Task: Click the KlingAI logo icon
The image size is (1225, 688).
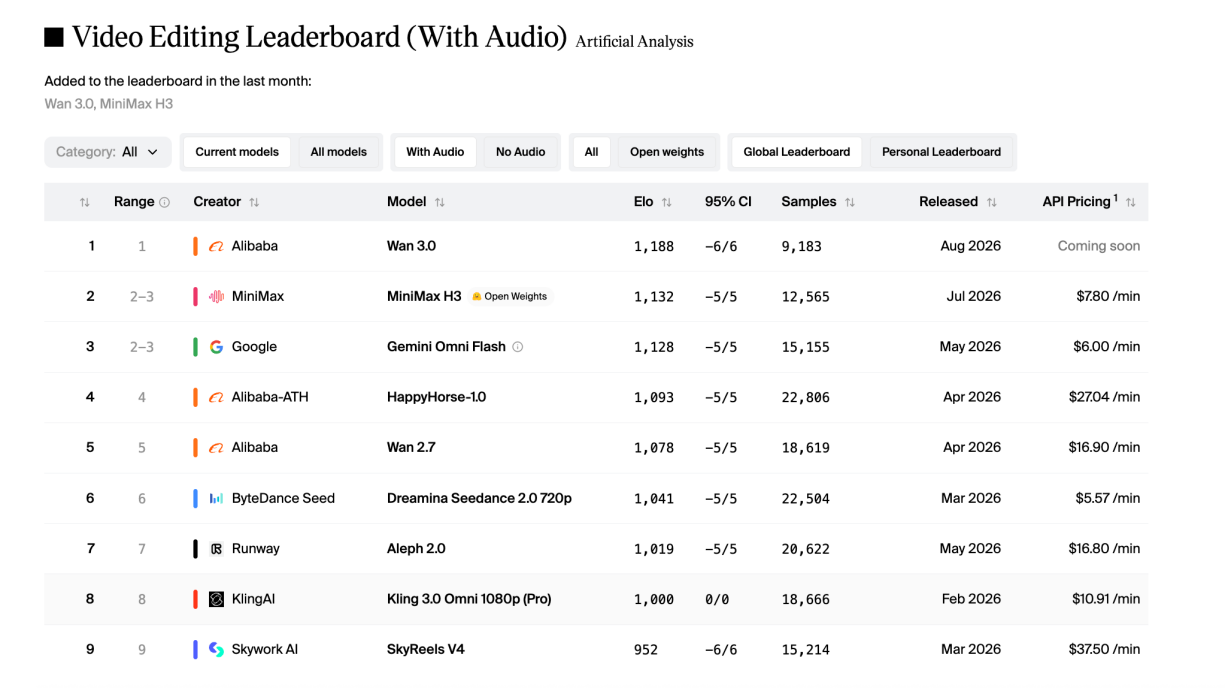Action: pos(216,599)
